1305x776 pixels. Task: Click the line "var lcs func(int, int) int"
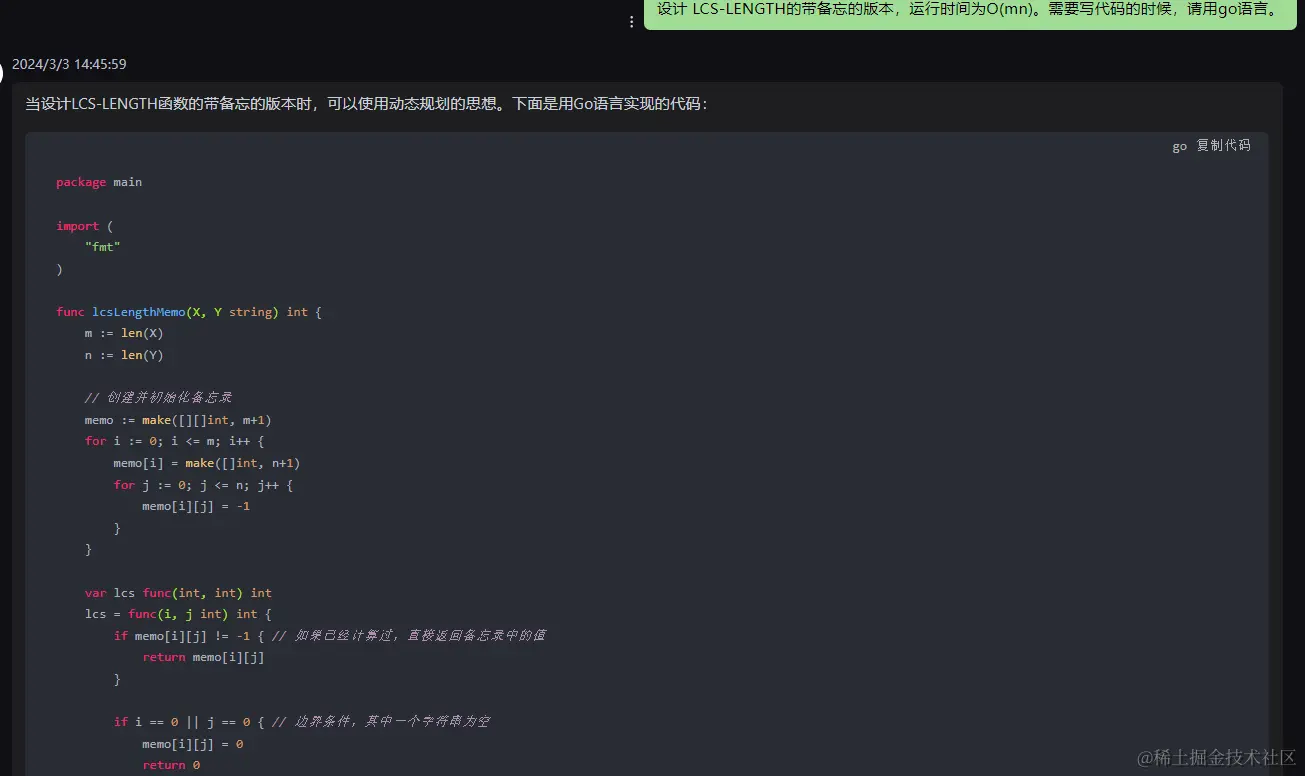pyautogui.click(x=178, y=593)
